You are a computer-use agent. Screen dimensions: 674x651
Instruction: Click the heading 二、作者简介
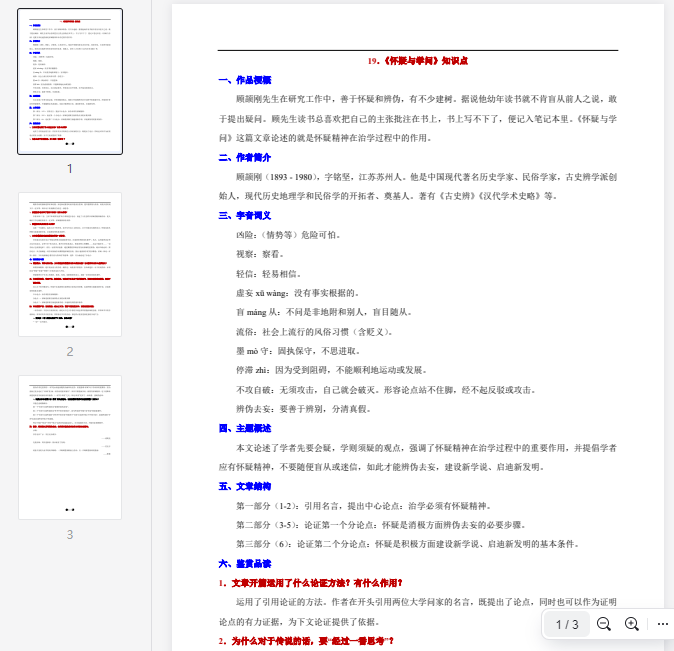coord(245,157)
